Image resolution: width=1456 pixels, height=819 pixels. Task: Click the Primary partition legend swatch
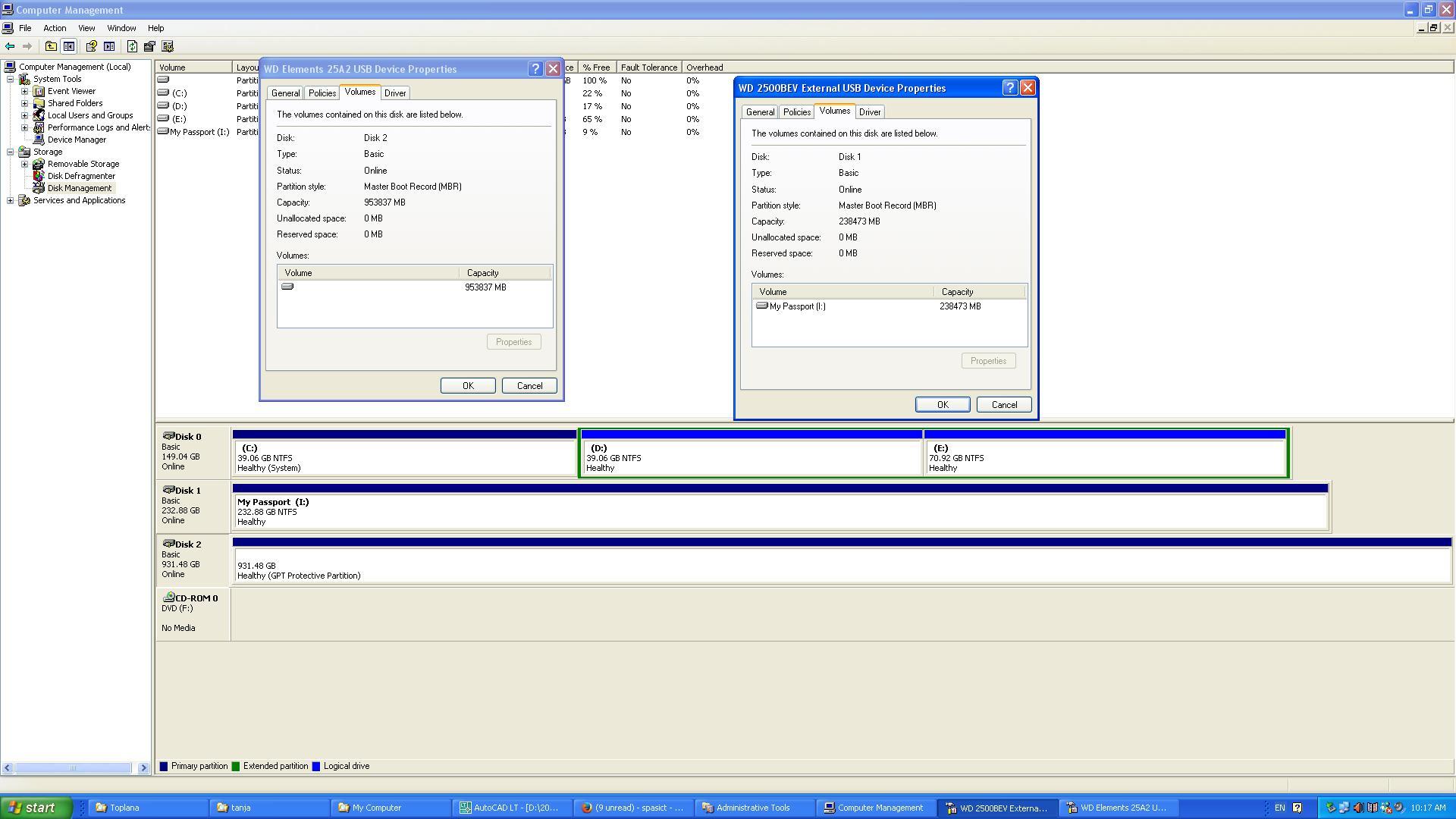coord(164,767)
